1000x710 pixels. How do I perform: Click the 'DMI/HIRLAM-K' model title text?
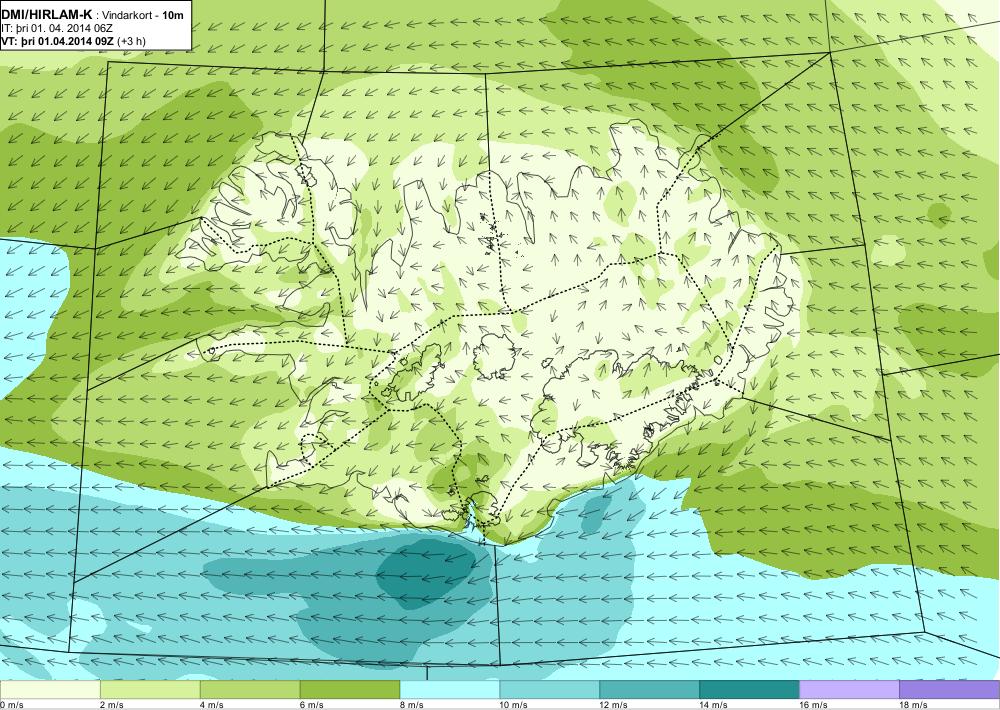click(x=47, y=15)
